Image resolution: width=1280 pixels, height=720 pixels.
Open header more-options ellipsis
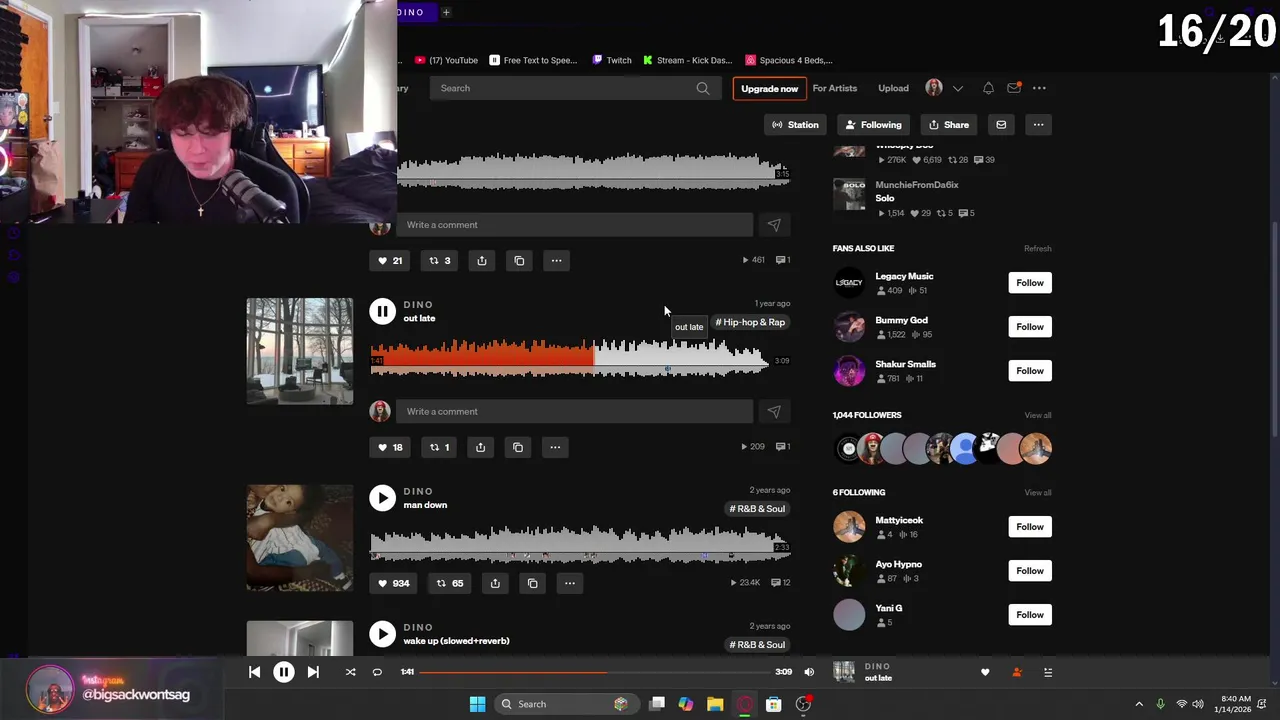click(1039, 88)
